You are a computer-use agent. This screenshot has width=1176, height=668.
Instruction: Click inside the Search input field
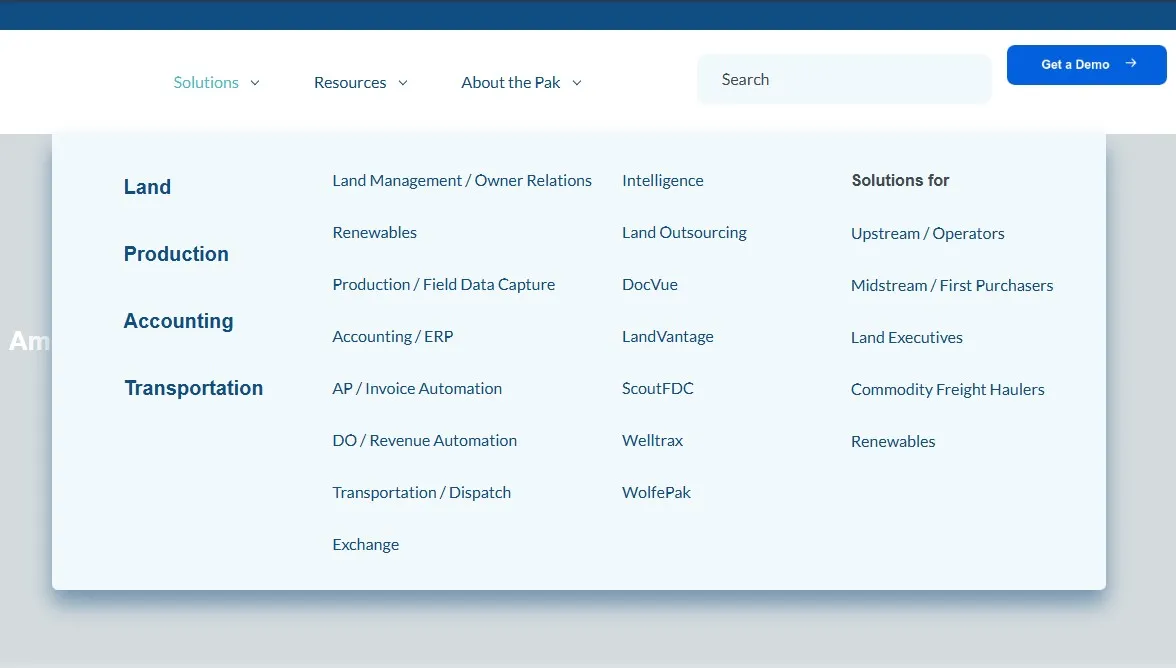[843, 79]
